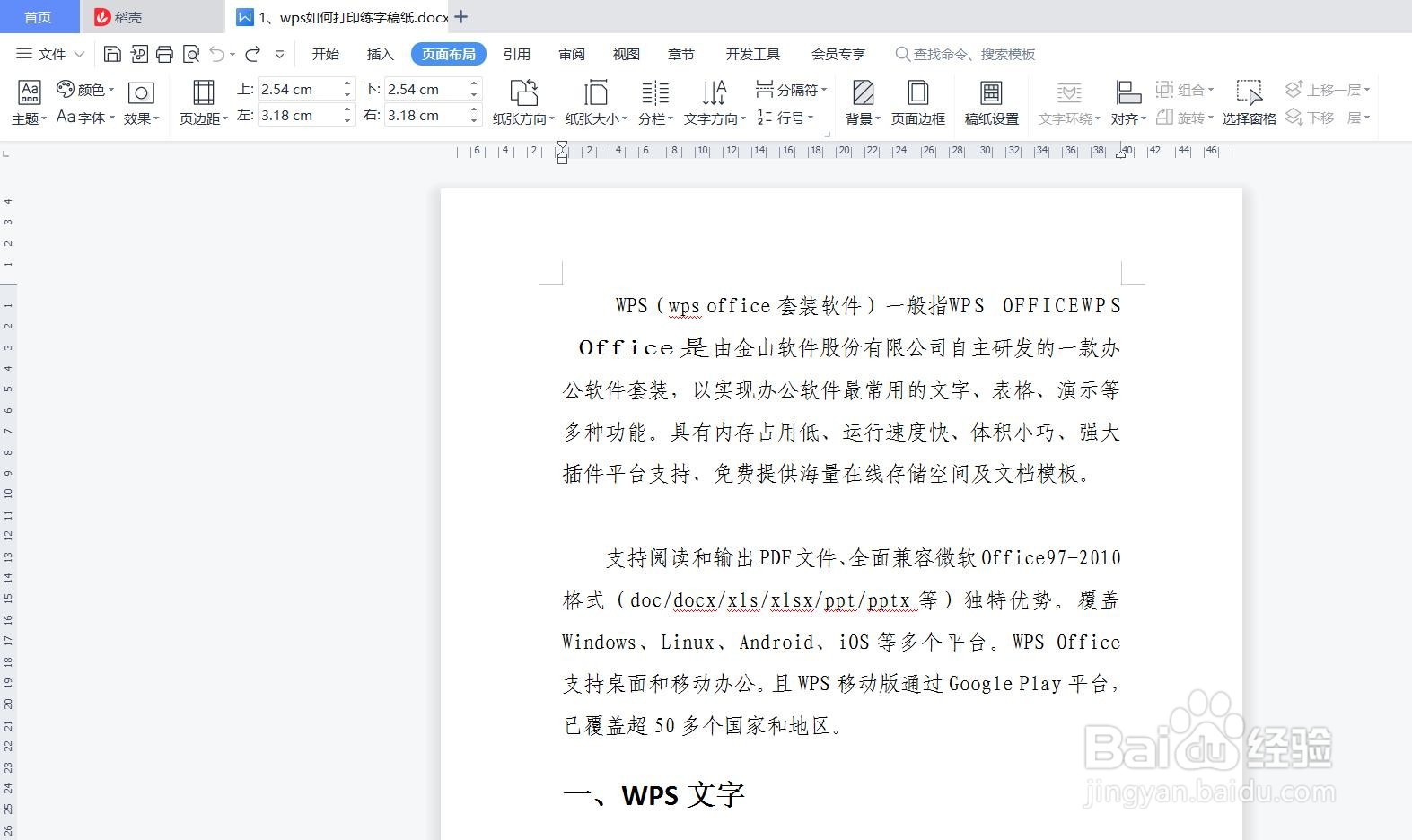Expand the 背景 dropdown arrow
1412x840 pixels.
(878, 118)
